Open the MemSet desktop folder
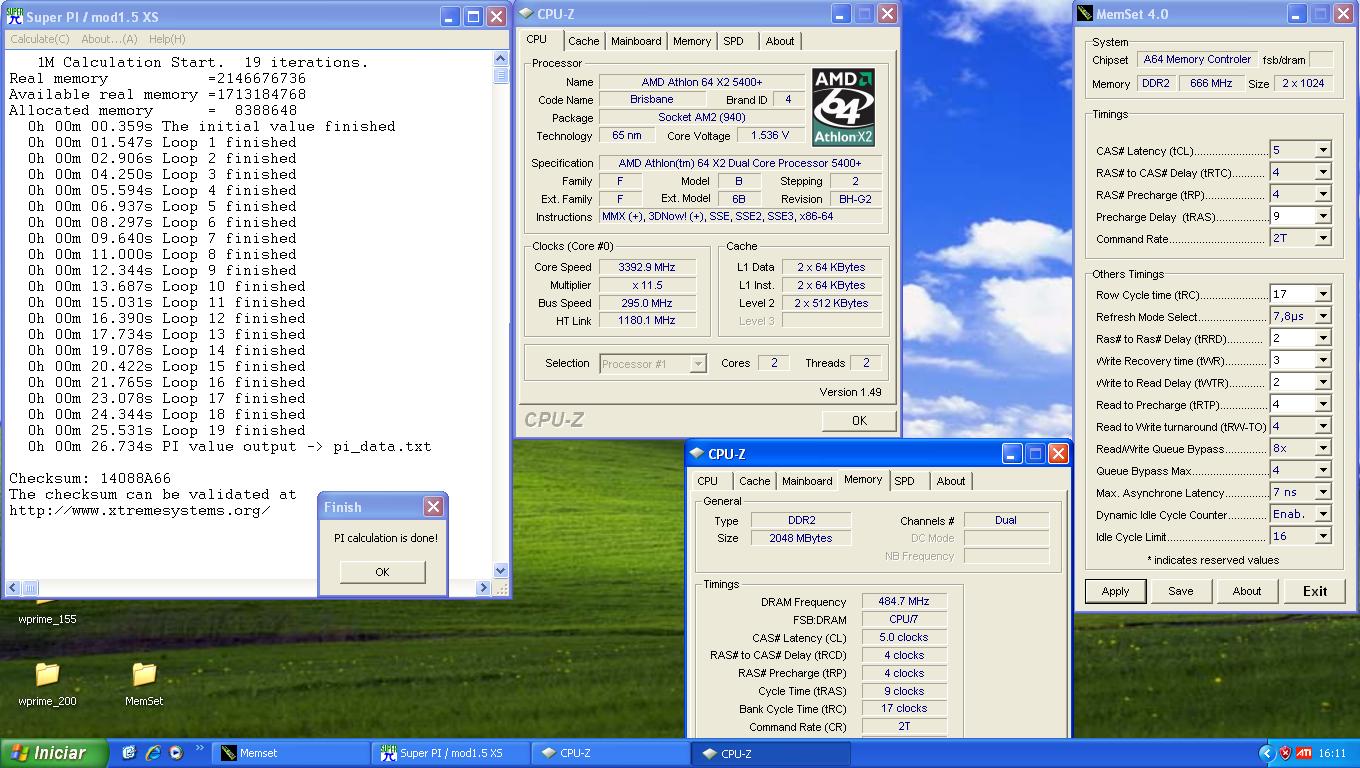The height and width of the screenshot is (768, 1360). coord(144,683)
